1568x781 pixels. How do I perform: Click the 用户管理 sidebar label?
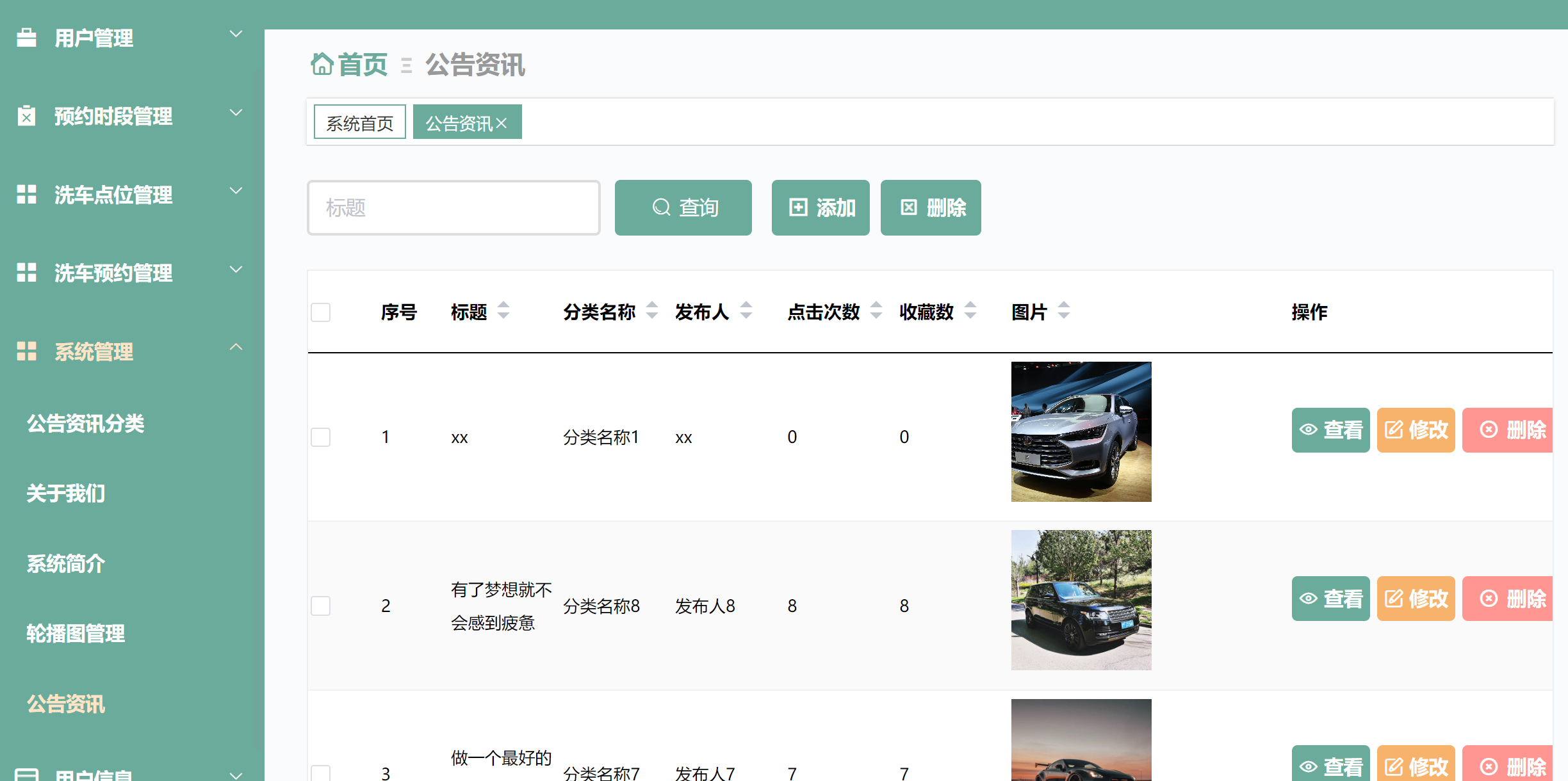pos(94,38)
